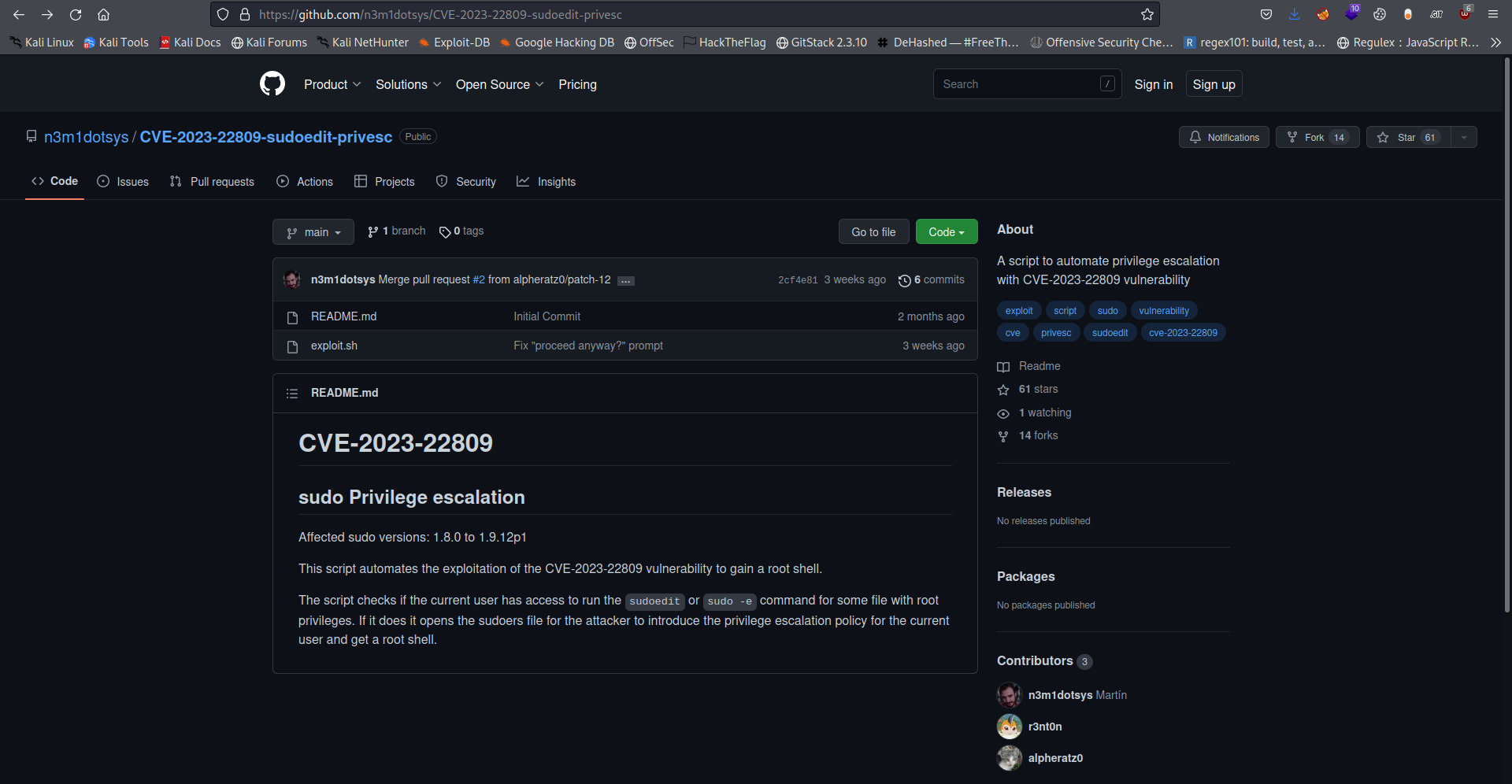Viewport: 1512px width, 784px height.
Task: Open n3m1dotsys commit author avatar
Action: (292, 279)
